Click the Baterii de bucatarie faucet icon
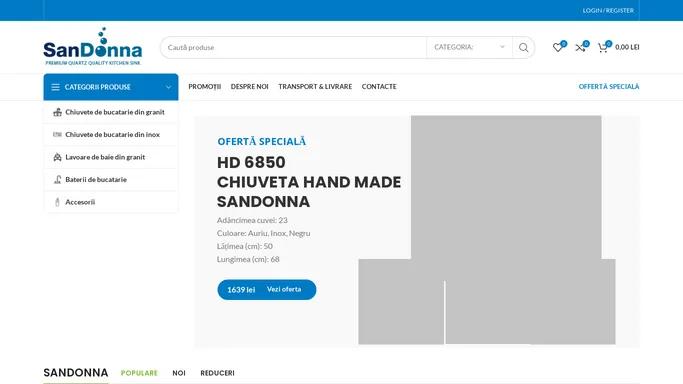 pyautogui.click(x=57, y=179)
